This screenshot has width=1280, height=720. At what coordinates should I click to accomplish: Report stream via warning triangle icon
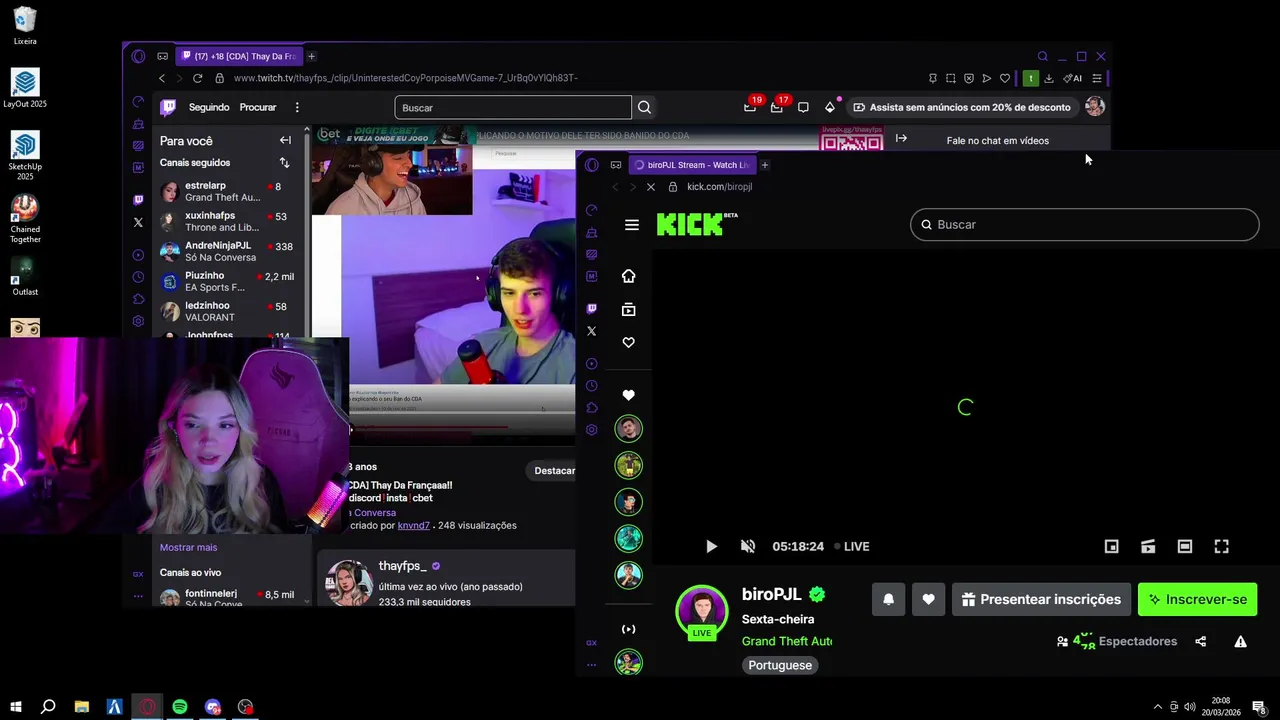[x=1240, y=642]
